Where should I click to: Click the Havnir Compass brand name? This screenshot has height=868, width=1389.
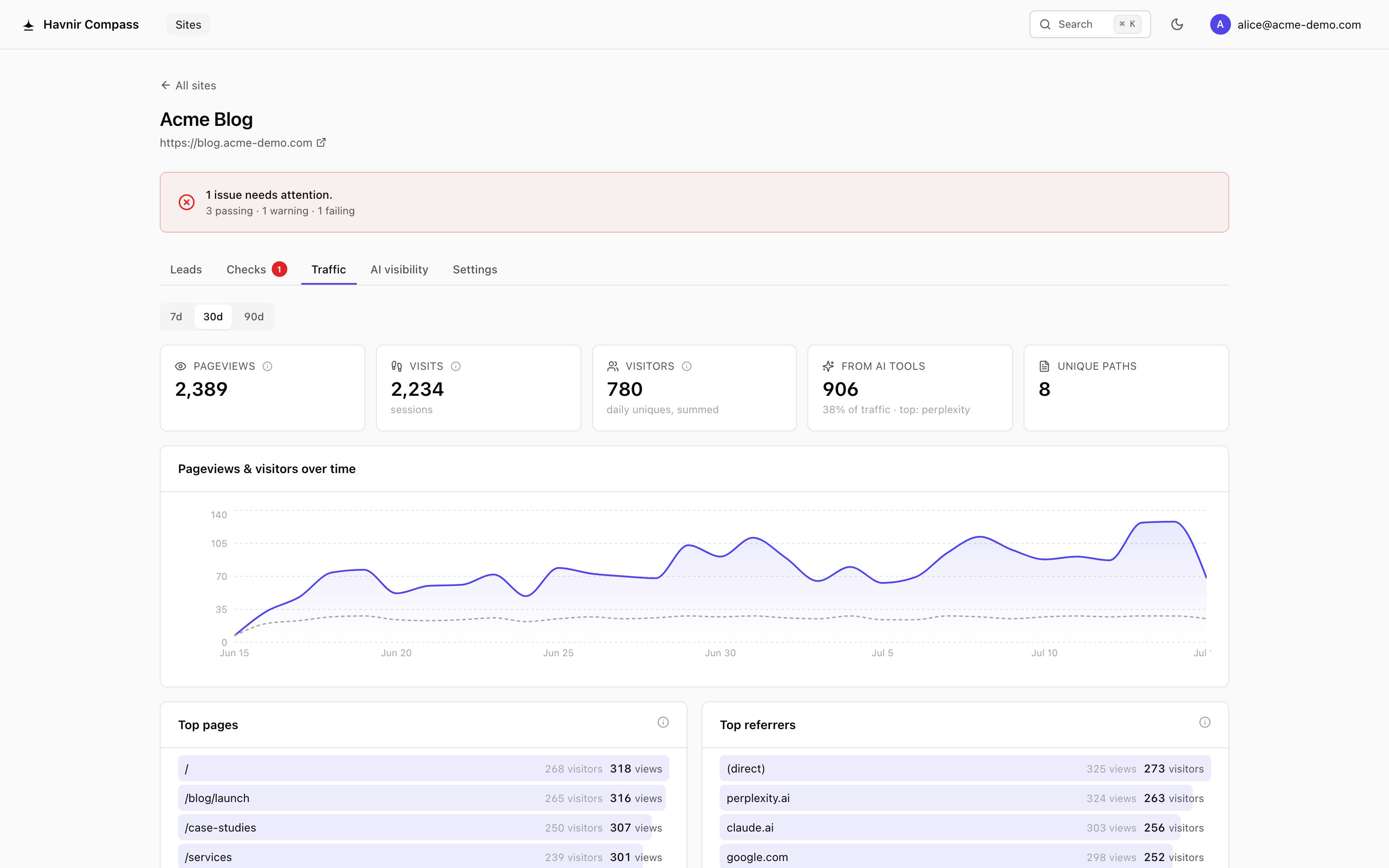point(91,25)
